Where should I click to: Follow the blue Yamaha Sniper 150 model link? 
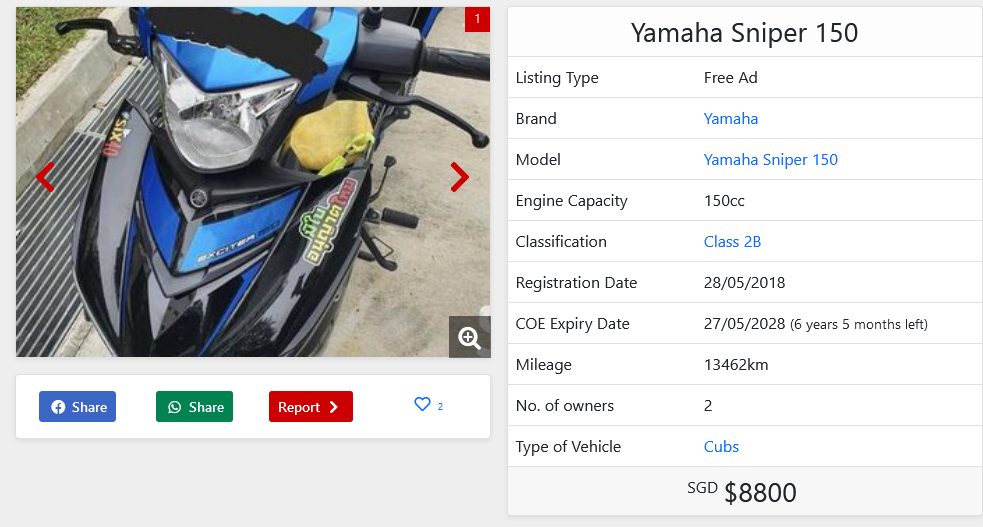click(x=771, y=159)
